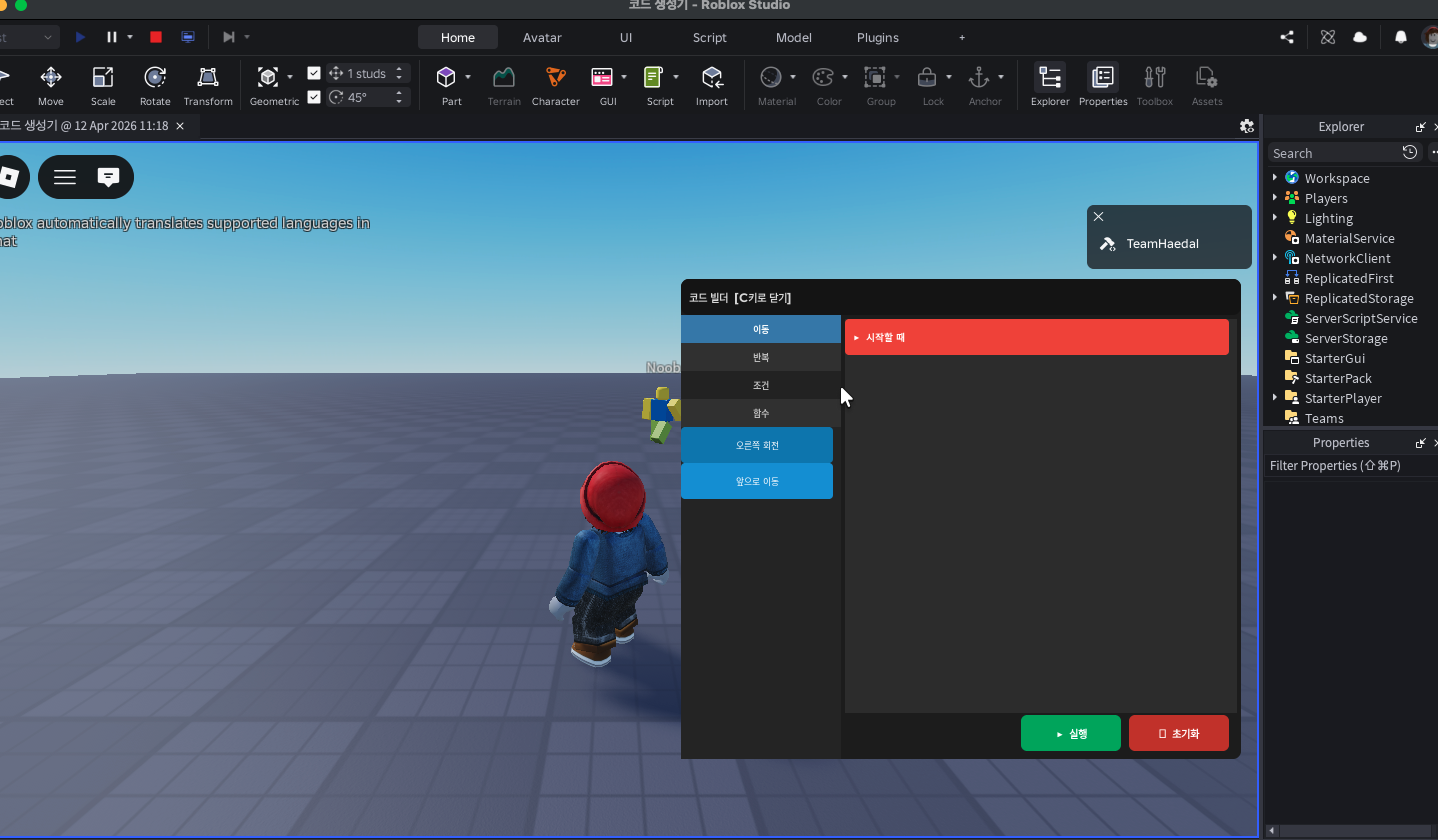This screenshot has width=1438, height=840.
Task: Click the step-forward playback icon
Action: (229, 37)
